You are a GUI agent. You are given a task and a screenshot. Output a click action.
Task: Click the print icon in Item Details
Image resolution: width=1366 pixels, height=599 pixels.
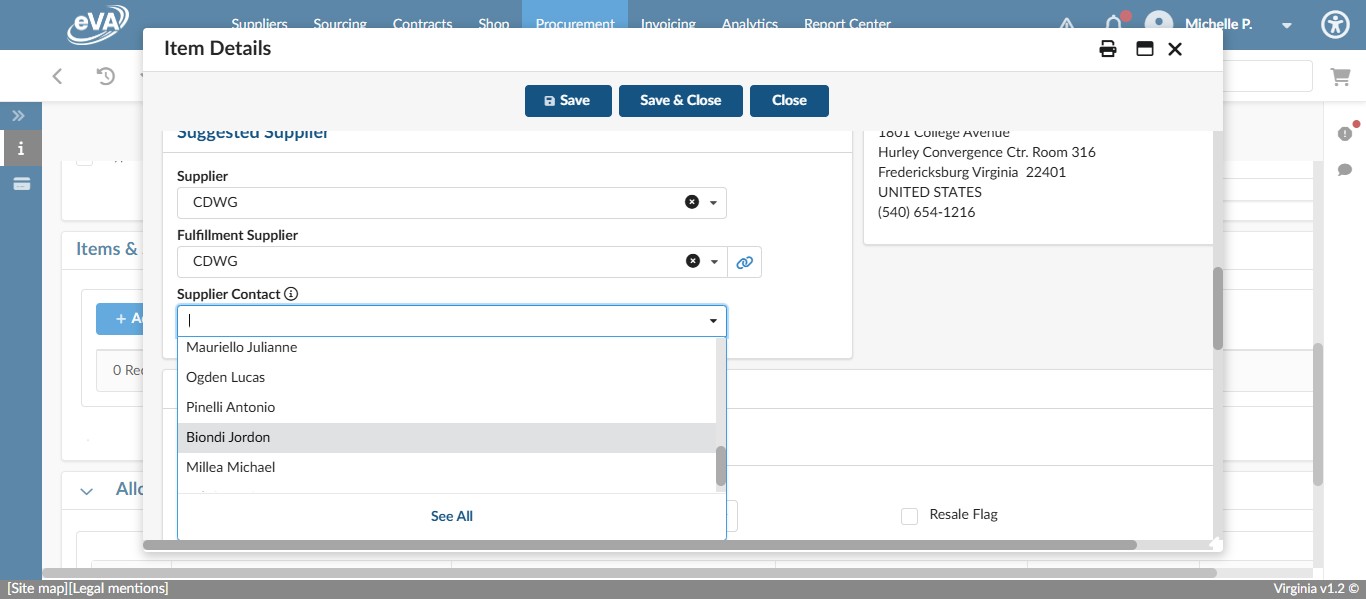click(x=1107, y=49)
